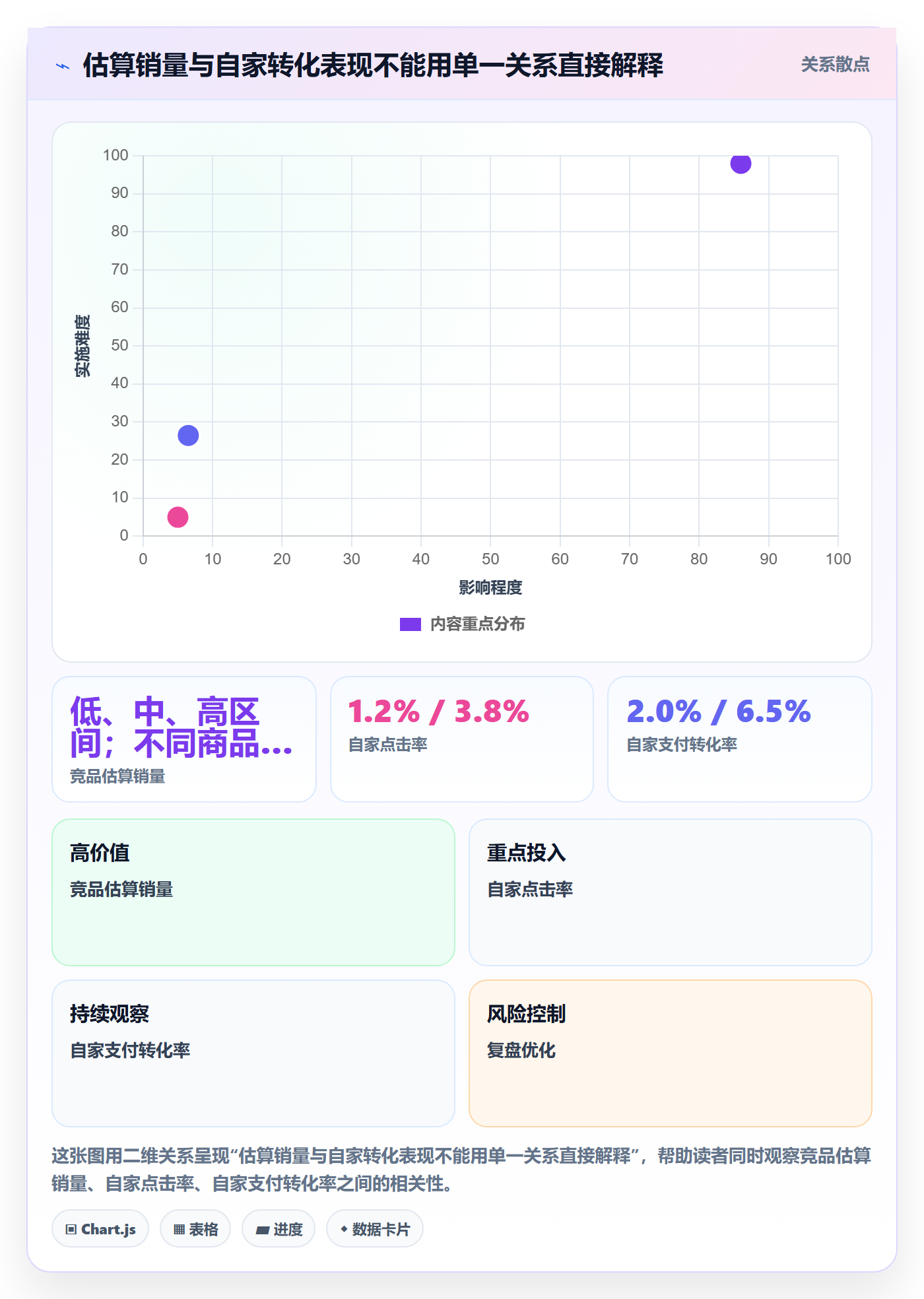924x1299 pixels.
Task: Click the 内容重点分布 legend label
Action: pos(477,624)
